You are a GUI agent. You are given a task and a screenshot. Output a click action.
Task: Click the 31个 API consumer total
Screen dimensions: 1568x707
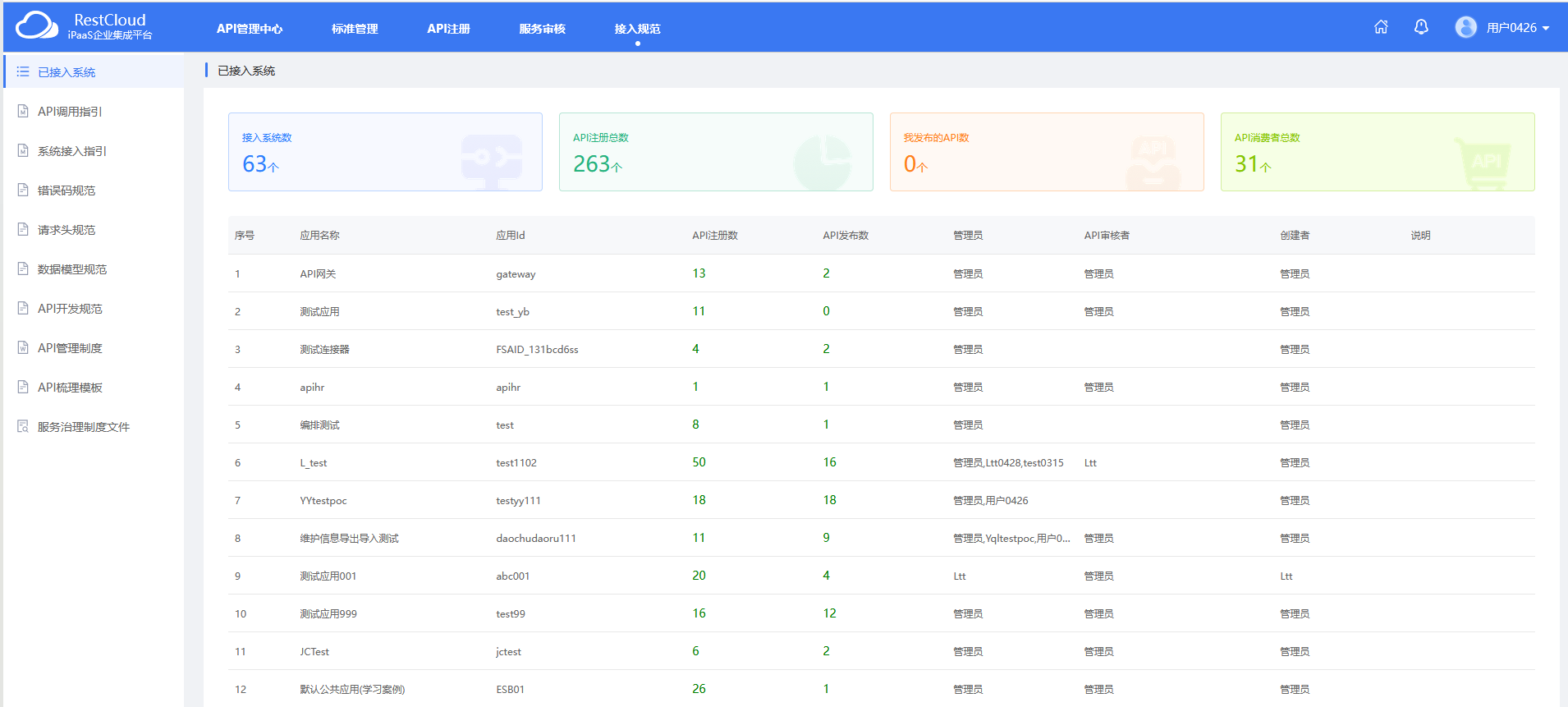pos(1253,164)
